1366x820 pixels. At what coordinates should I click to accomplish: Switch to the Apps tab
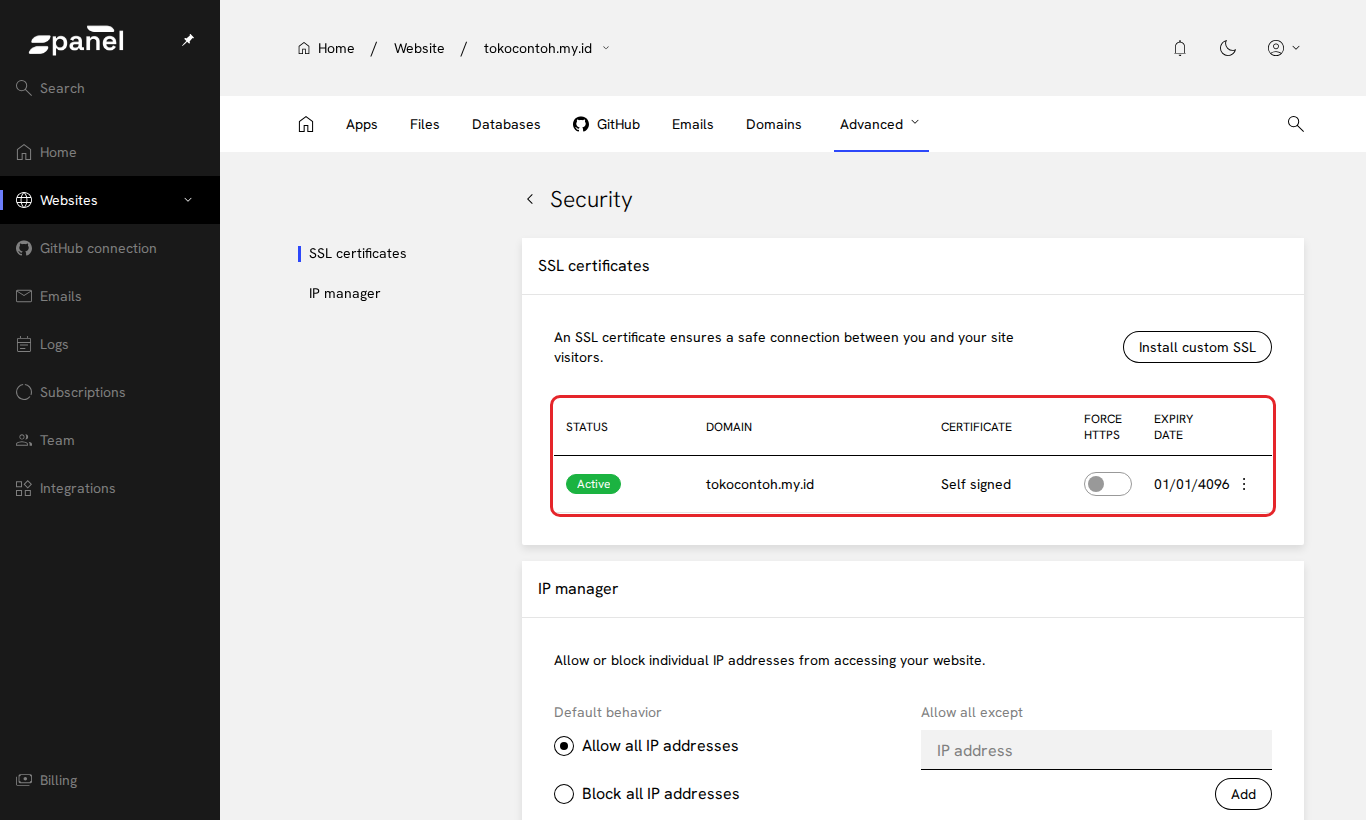[x=362, y=124]
